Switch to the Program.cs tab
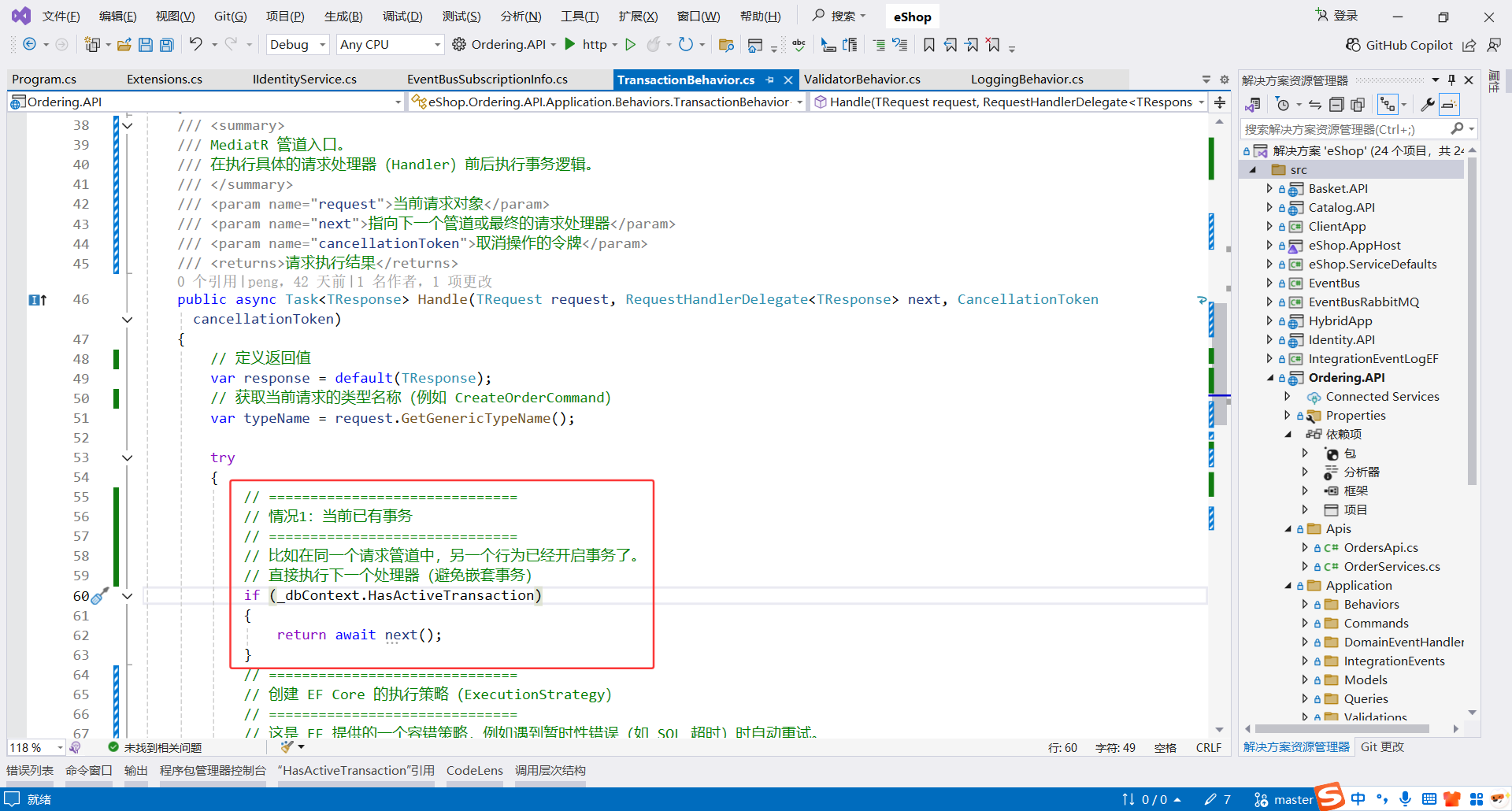Screen dimensions: 1512x811 44,80
